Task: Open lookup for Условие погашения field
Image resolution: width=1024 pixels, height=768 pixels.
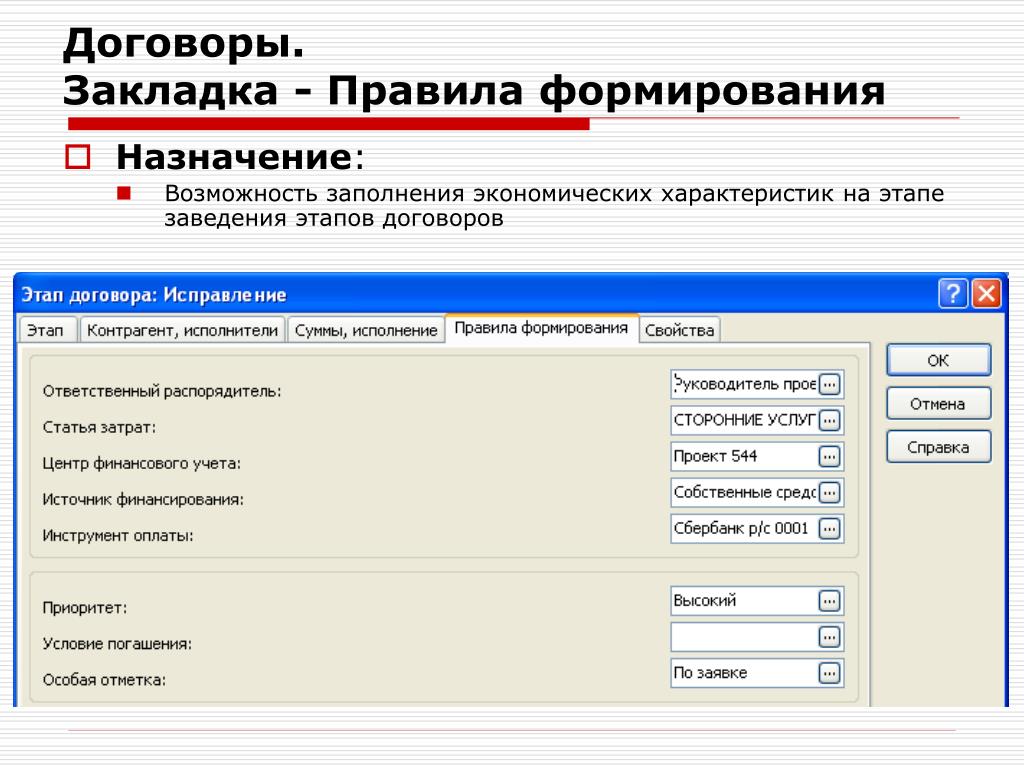Action: 829,637
